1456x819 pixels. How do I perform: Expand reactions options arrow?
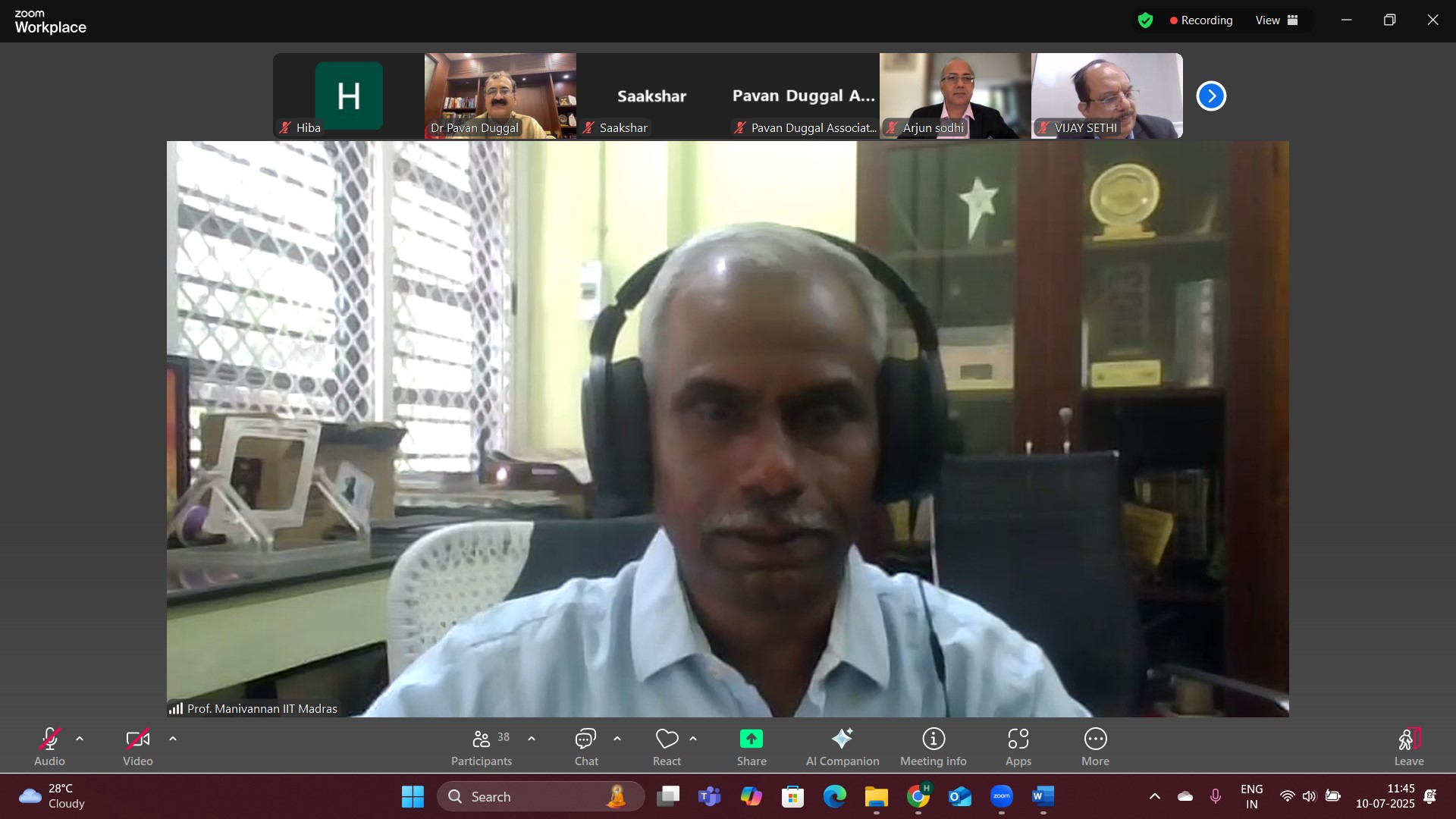click(693, 739)
